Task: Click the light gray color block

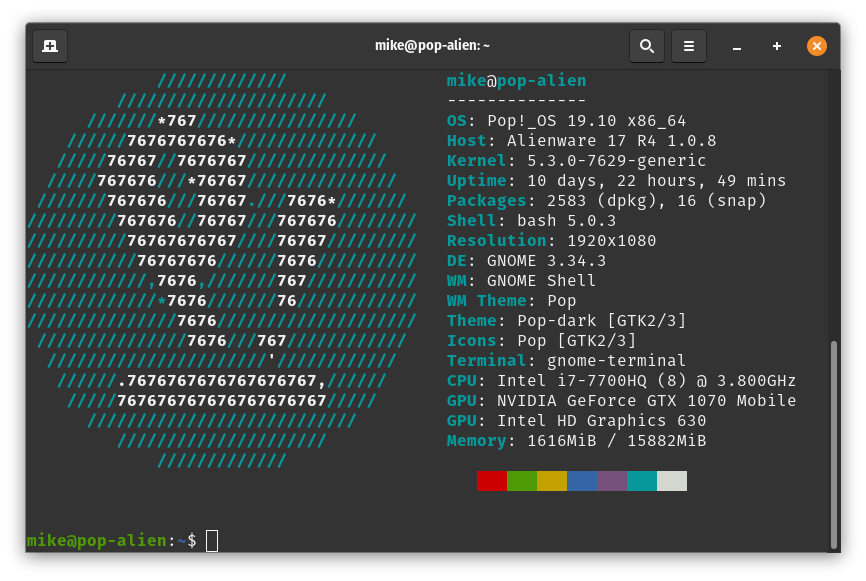Action: [672, 481]
